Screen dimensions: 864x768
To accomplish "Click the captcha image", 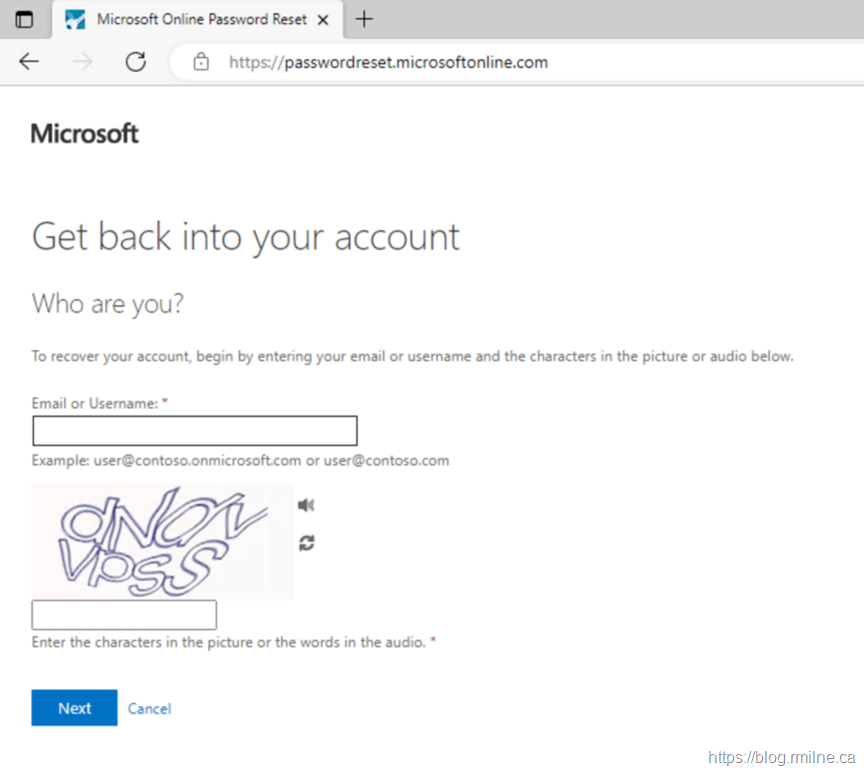I will pyautogui.click(x=162, y=541).
